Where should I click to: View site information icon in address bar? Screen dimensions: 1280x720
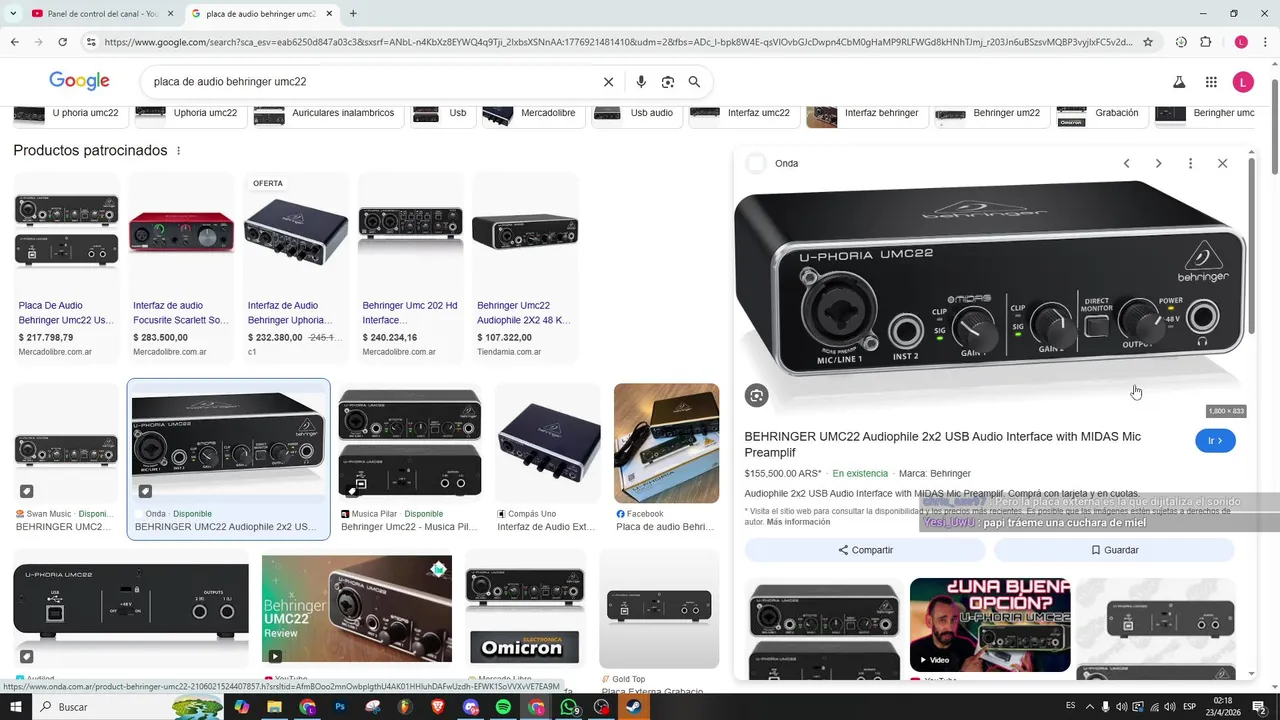91,42
